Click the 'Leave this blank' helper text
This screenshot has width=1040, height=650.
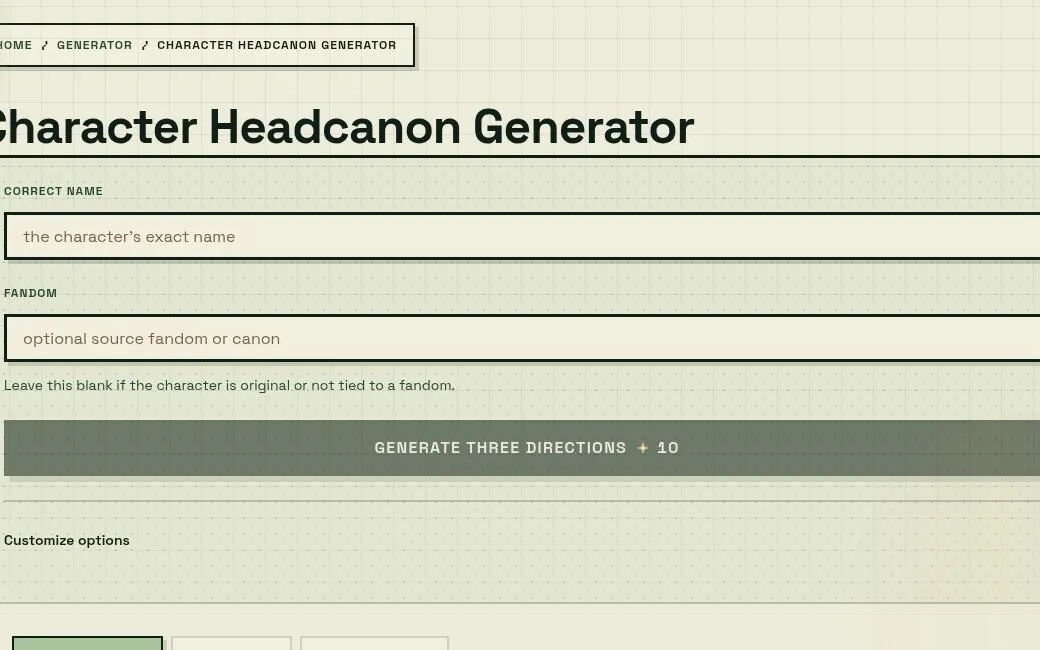(229, 385)
